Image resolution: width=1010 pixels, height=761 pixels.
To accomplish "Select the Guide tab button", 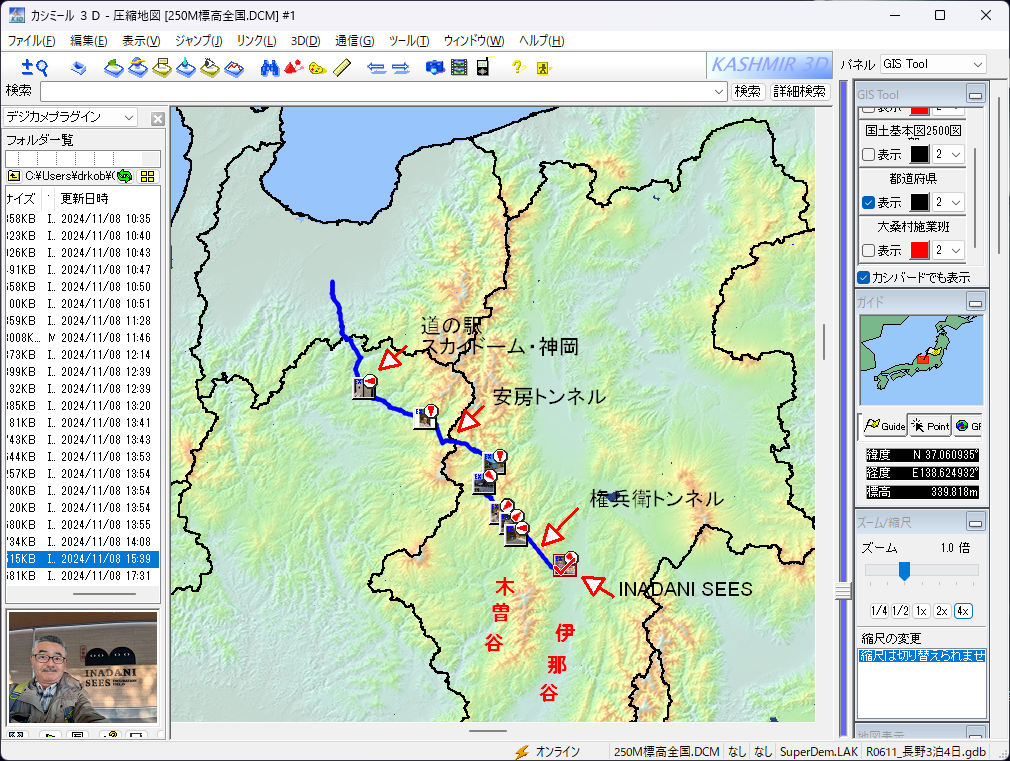I will coord(884,426).
